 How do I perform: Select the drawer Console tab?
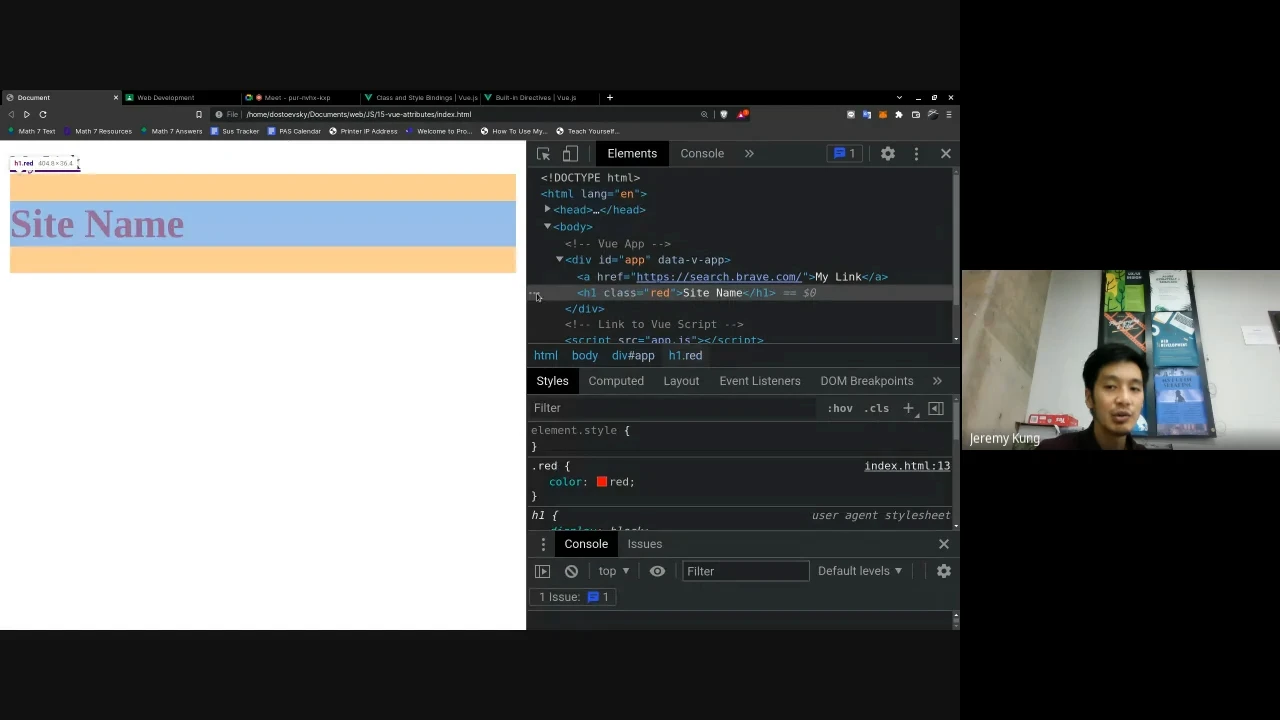(x=586, y=544)
